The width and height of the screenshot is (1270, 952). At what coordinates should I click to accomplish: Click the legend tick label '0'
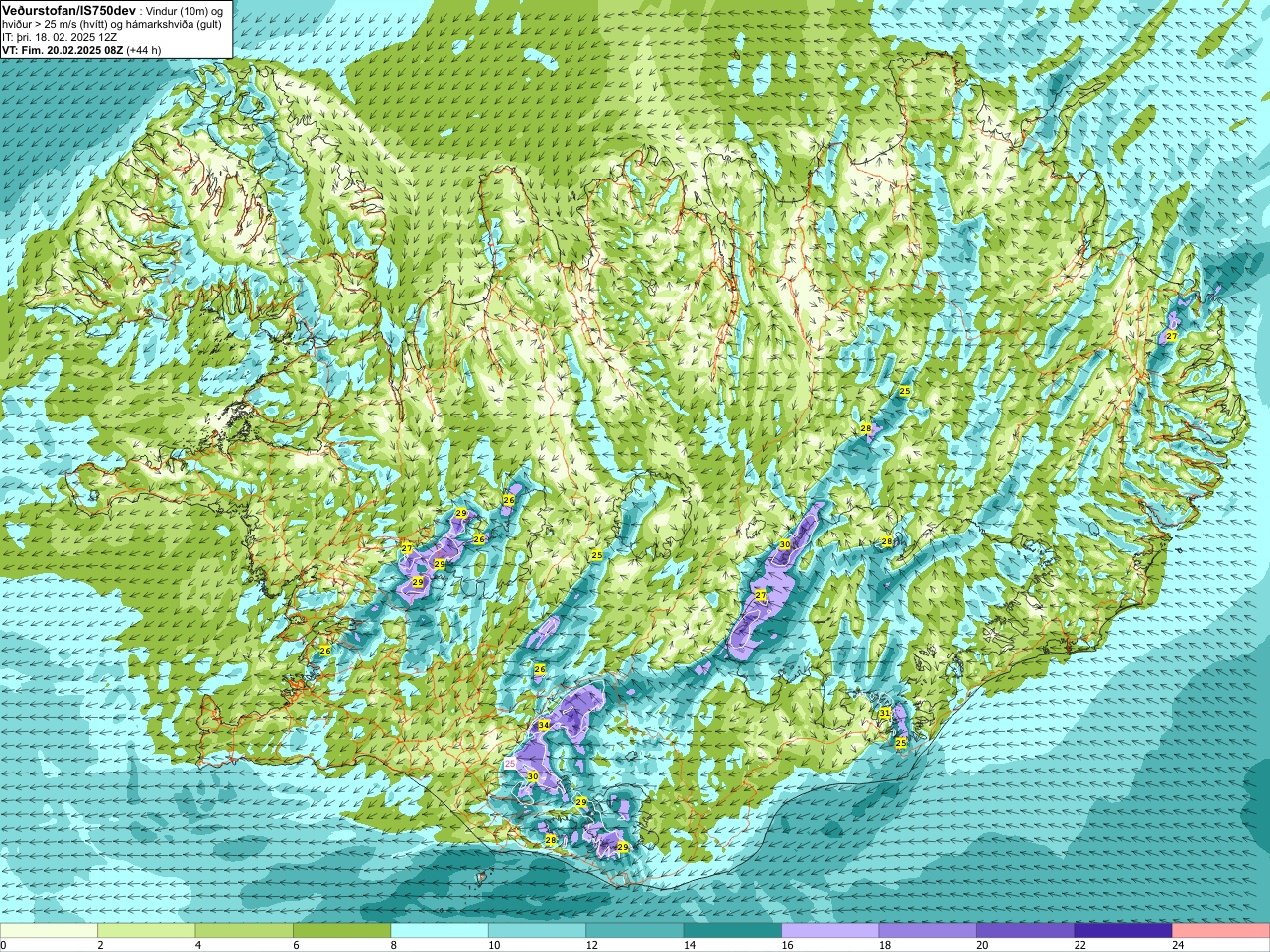3,945
